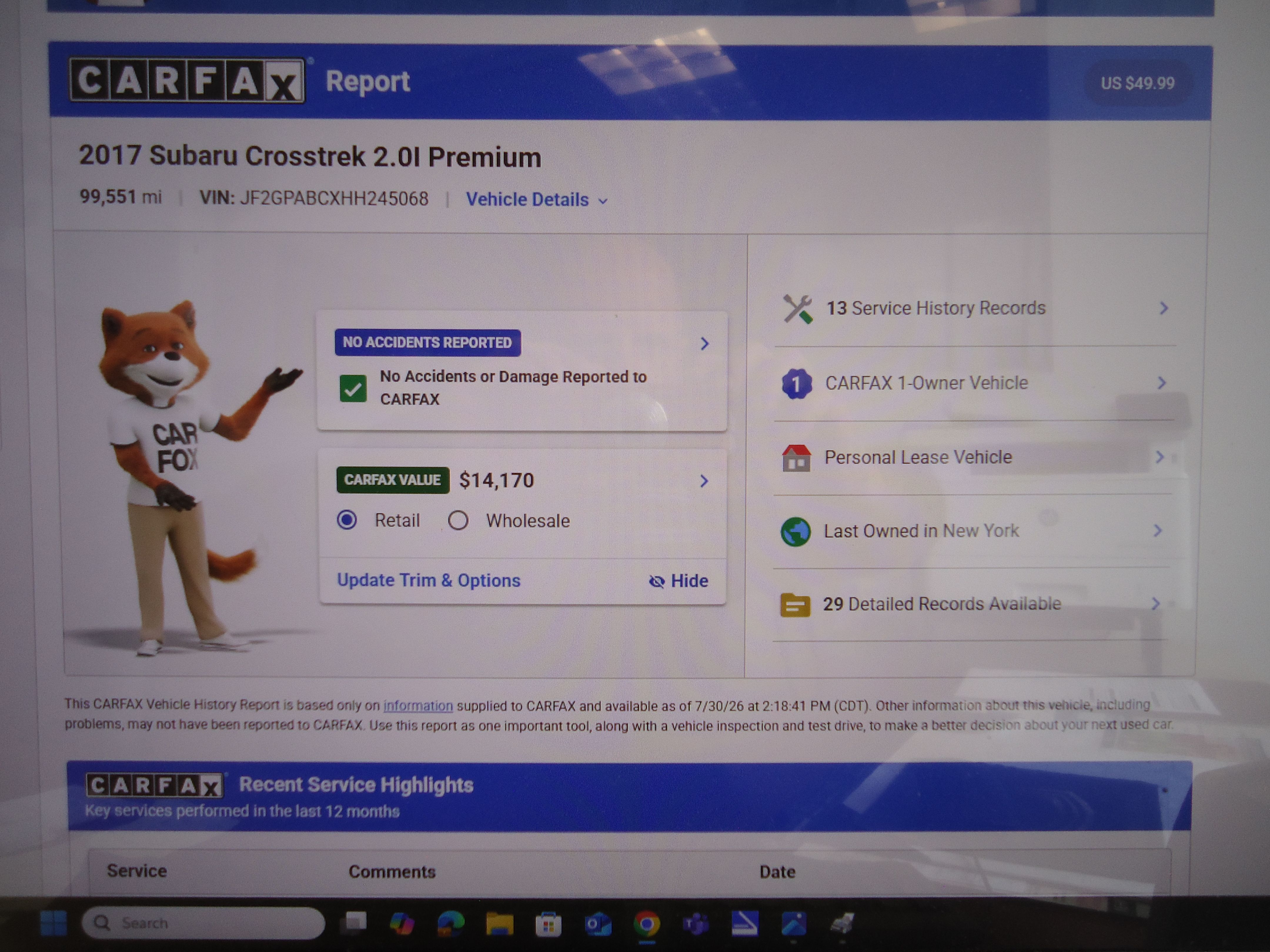The image size is (1270, 952).
Task: Open File Explorer from the taskbar
Action: (x=499, y=924)
